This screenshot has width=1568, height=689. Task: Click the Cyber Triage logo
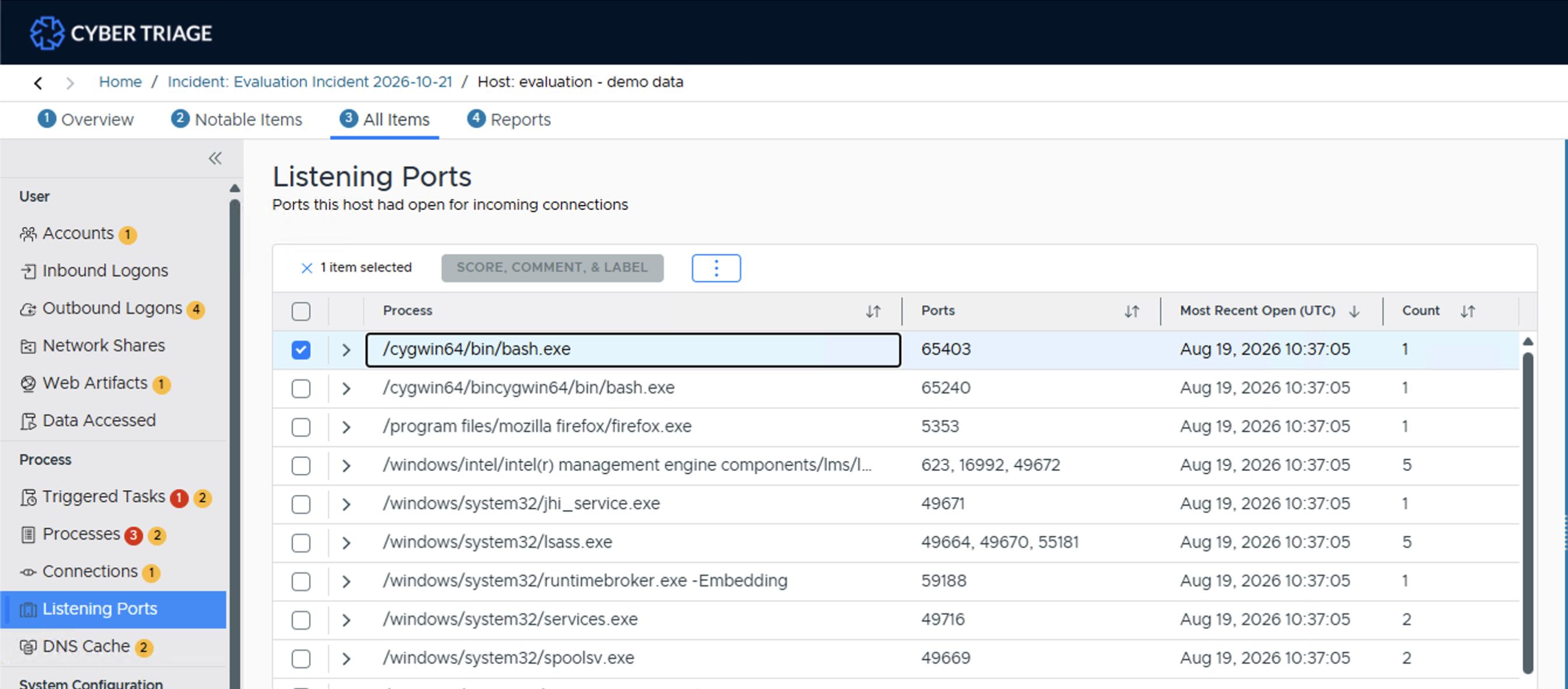click(x=120, y=33)
